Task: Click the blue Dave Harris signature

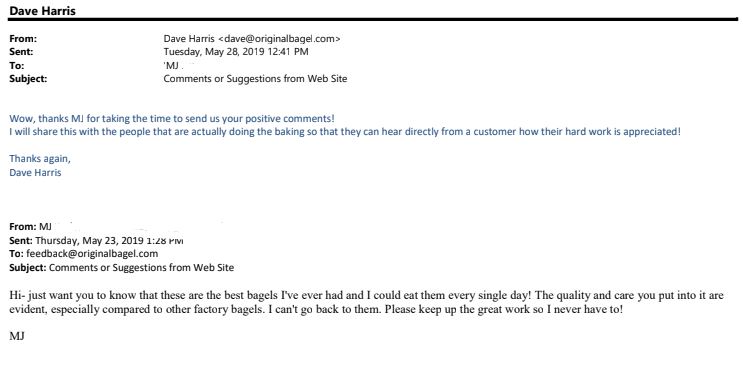Action: click(35, 173)
